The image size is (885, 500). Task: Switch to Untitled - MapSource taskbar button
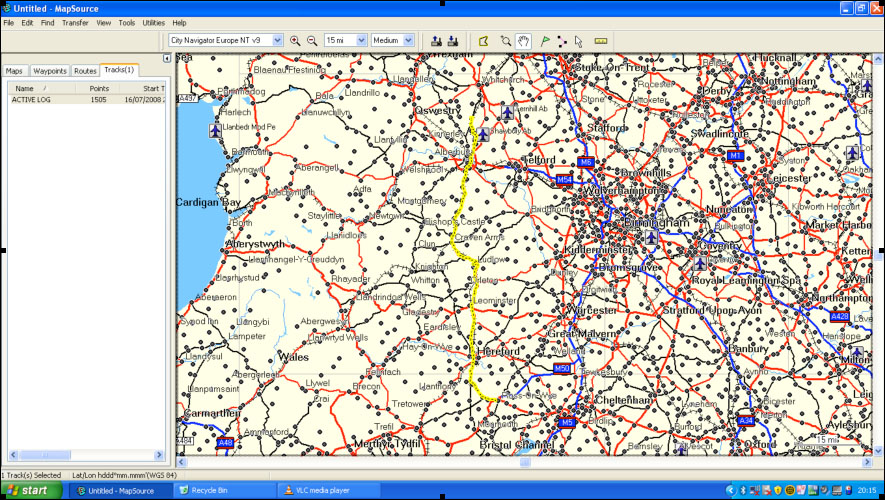[x=121, y=490]
